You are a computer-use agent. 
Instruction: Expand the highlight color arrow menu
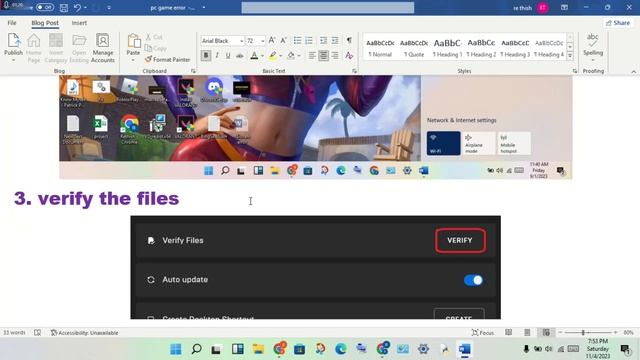[280, 56]
